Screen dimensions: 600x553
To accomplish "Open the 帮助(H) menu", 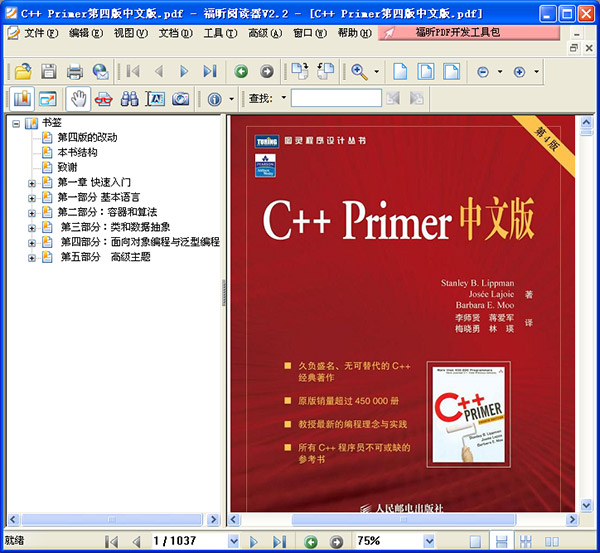I will [355, 33].
